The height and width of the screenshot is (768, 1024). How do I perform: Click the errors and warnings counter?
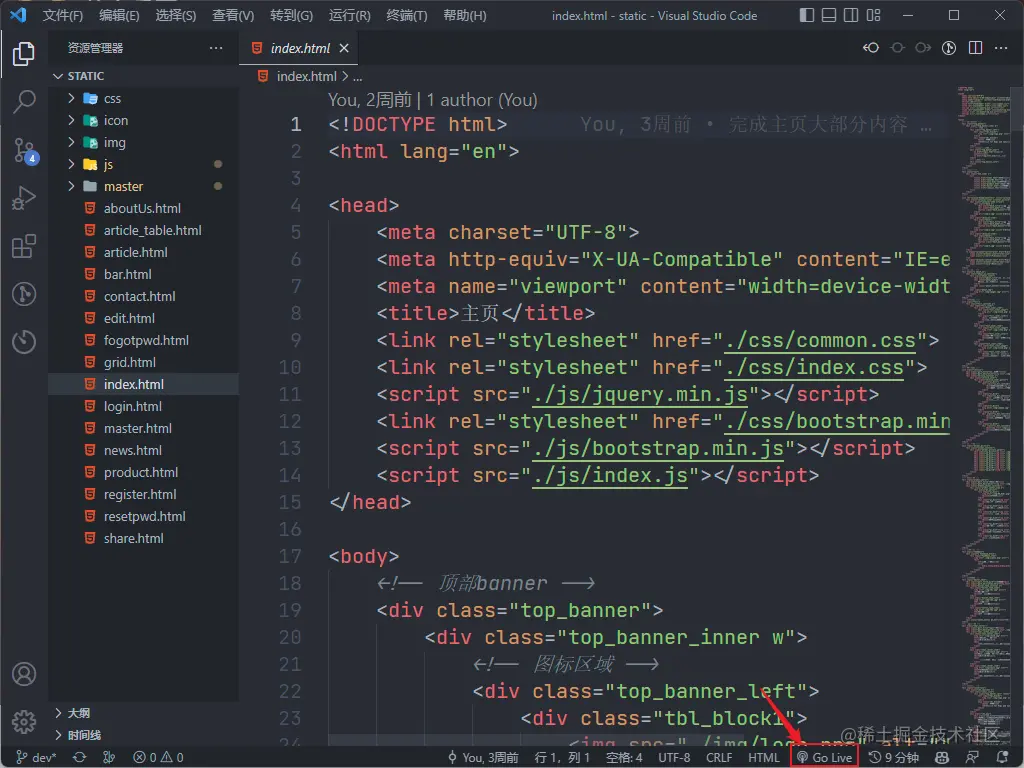coord(158,758)
